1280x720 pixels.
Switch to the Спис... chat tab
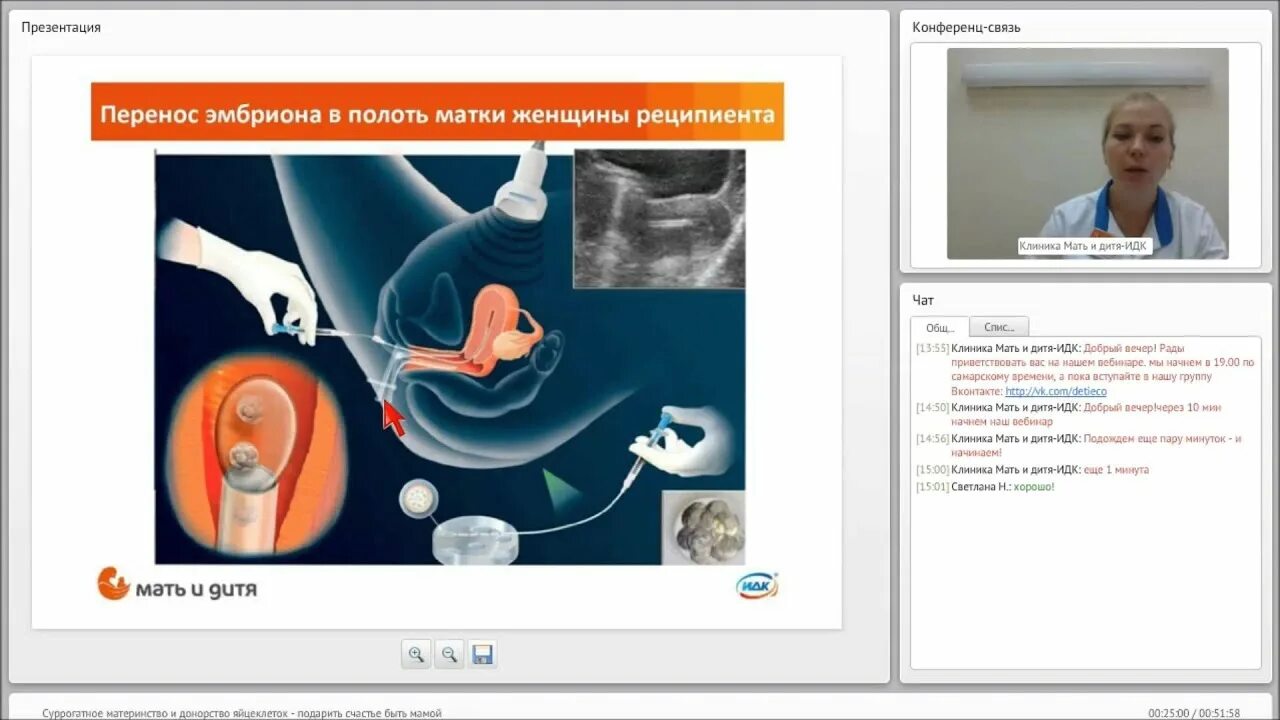click(999, 327)
